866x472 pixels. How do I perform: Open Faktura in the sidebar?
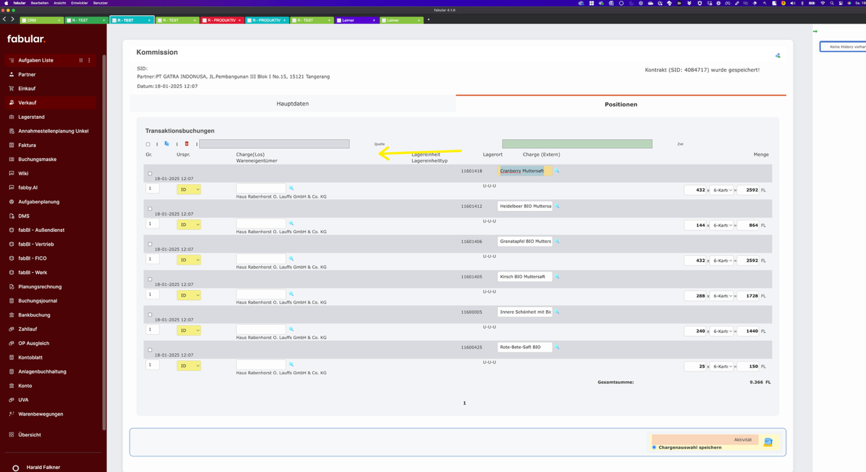(x=27, y=145)
